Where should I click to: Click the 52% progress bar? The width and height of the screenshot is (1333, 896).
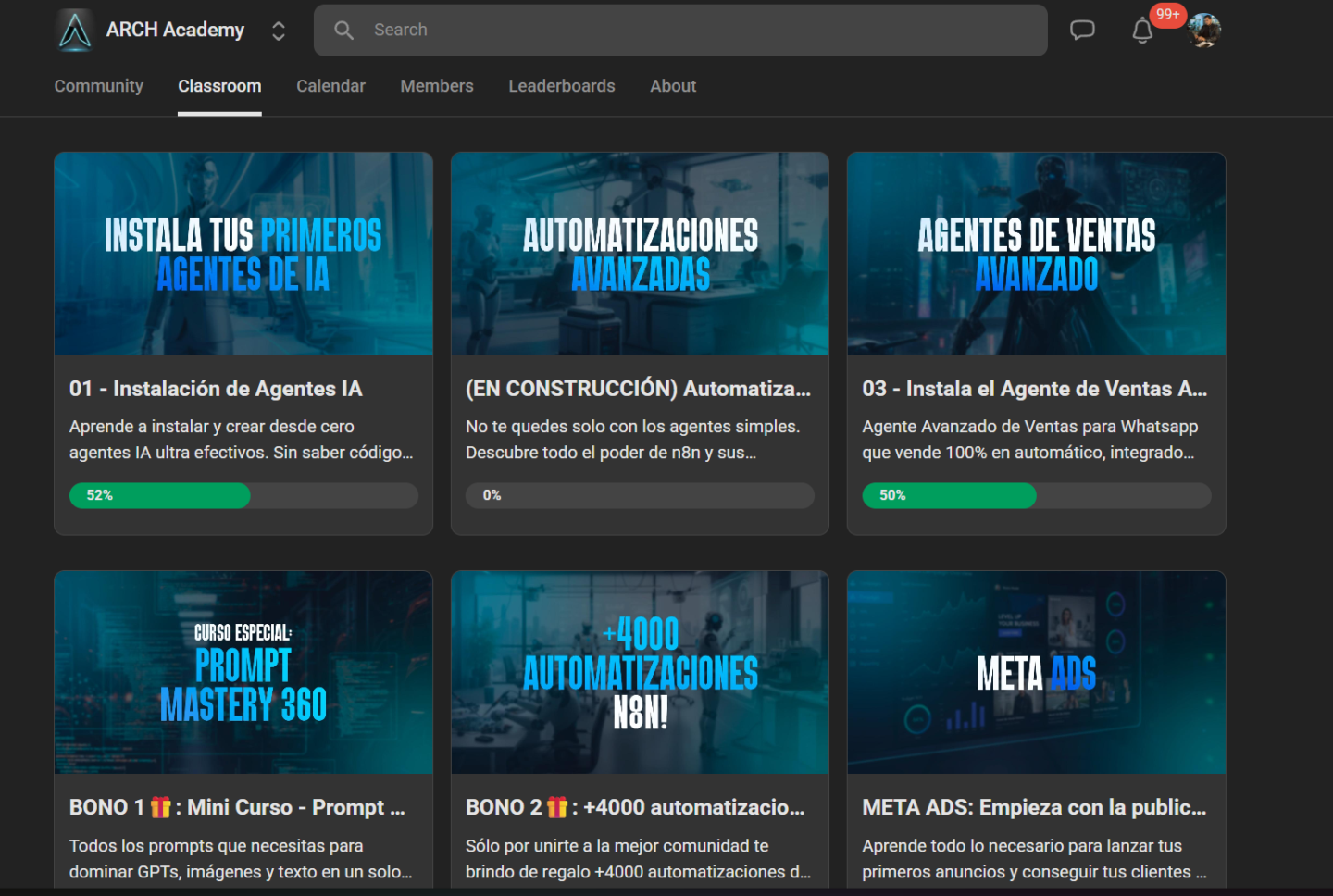pyautogui.click(x=243, y=495)
